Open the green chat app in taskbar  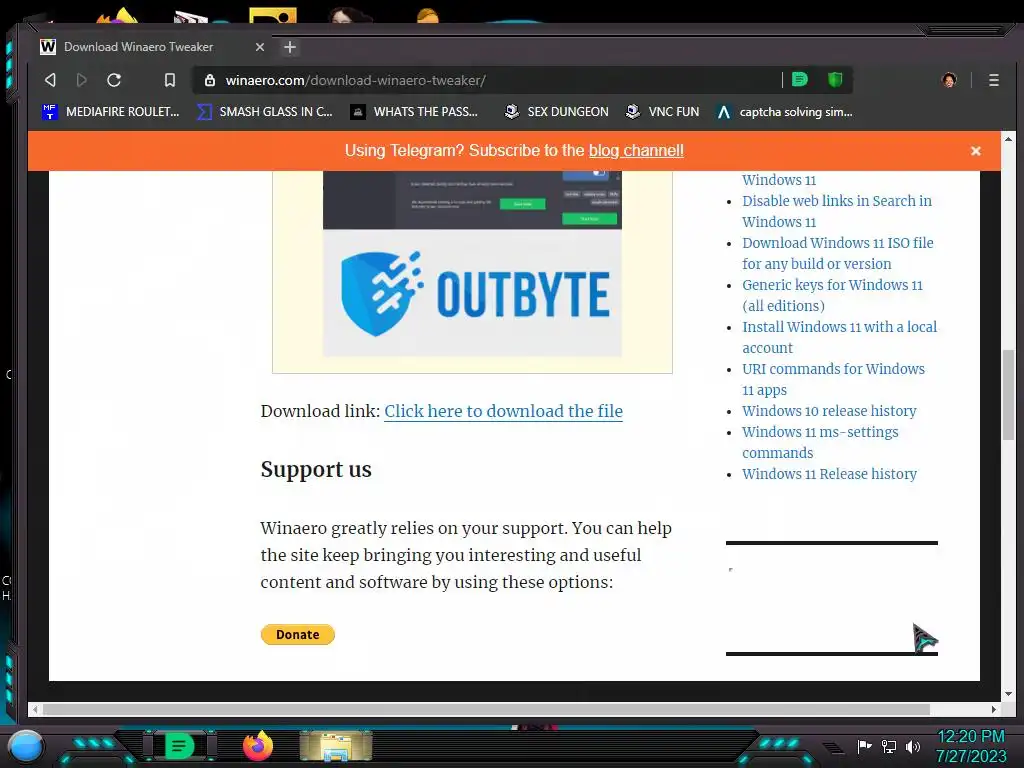coord(179,746)
